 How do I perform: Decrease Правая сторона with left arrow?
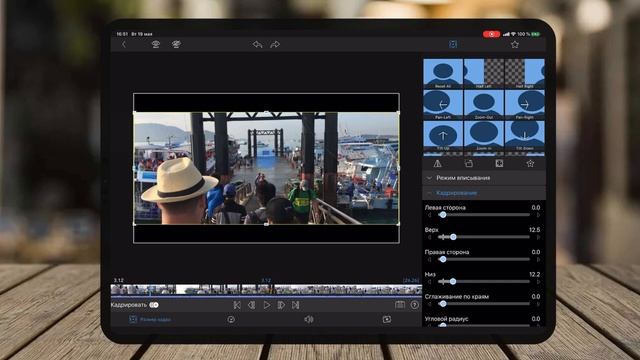[x=429, y=259]
